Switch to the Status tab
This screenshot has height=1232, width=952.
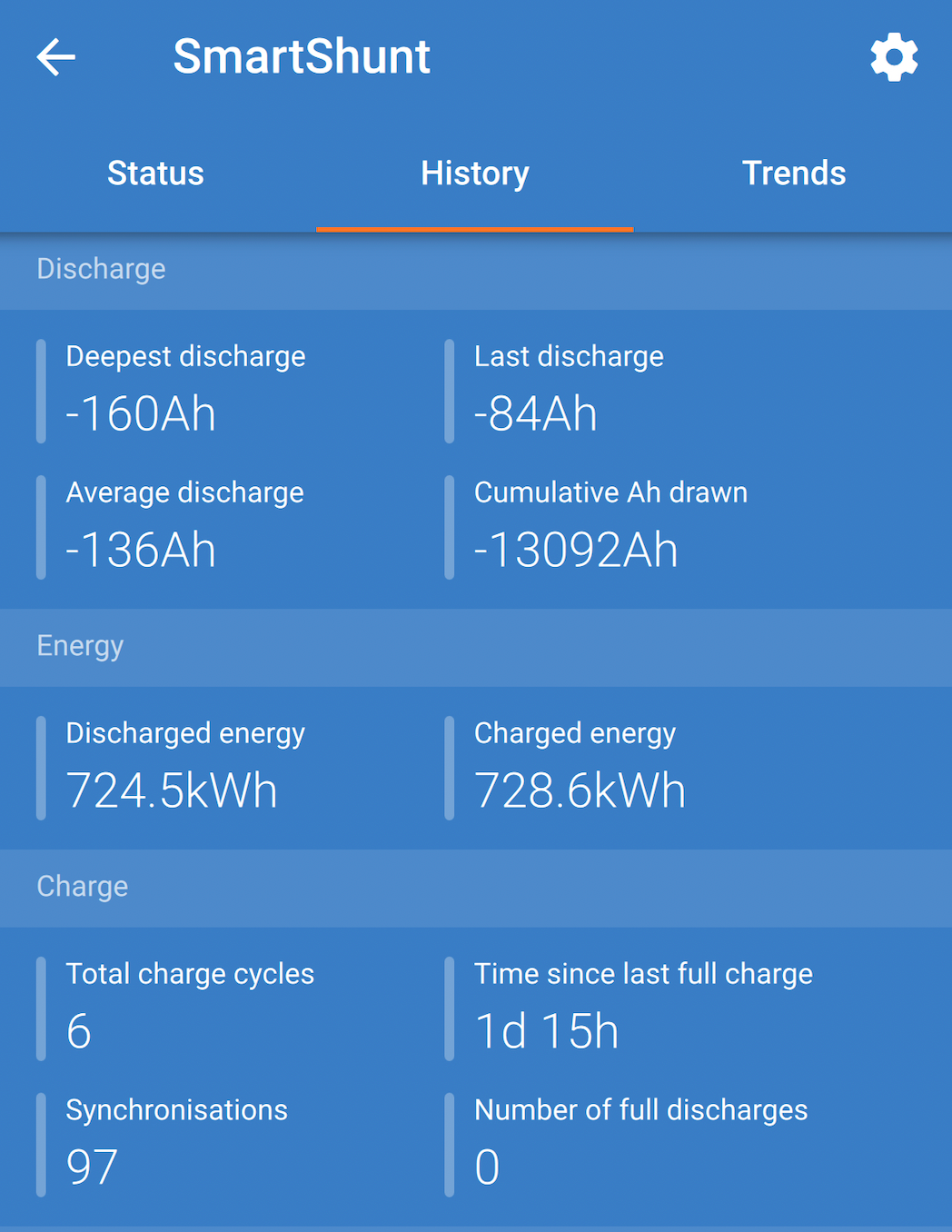coord(155,173)
